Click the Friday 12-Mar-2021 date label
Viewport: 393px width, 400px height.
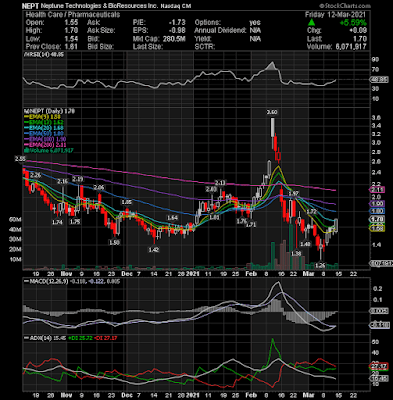(335, 14)
